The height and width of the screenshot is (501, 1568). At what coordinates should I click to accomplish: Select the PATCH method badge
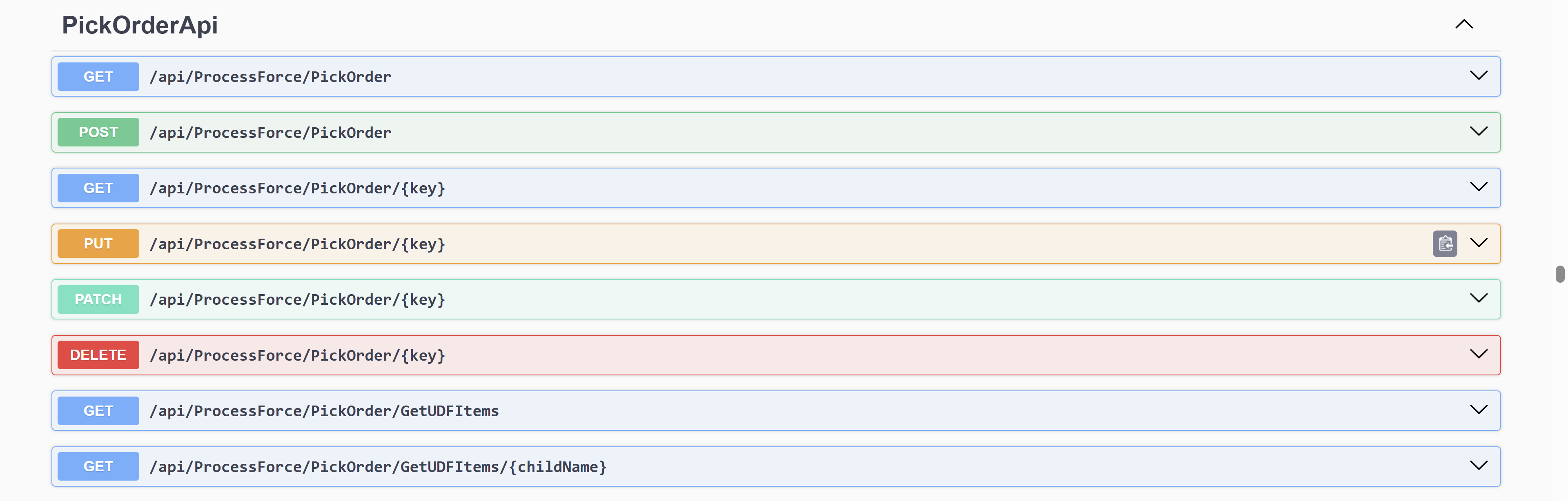[98, 299]
